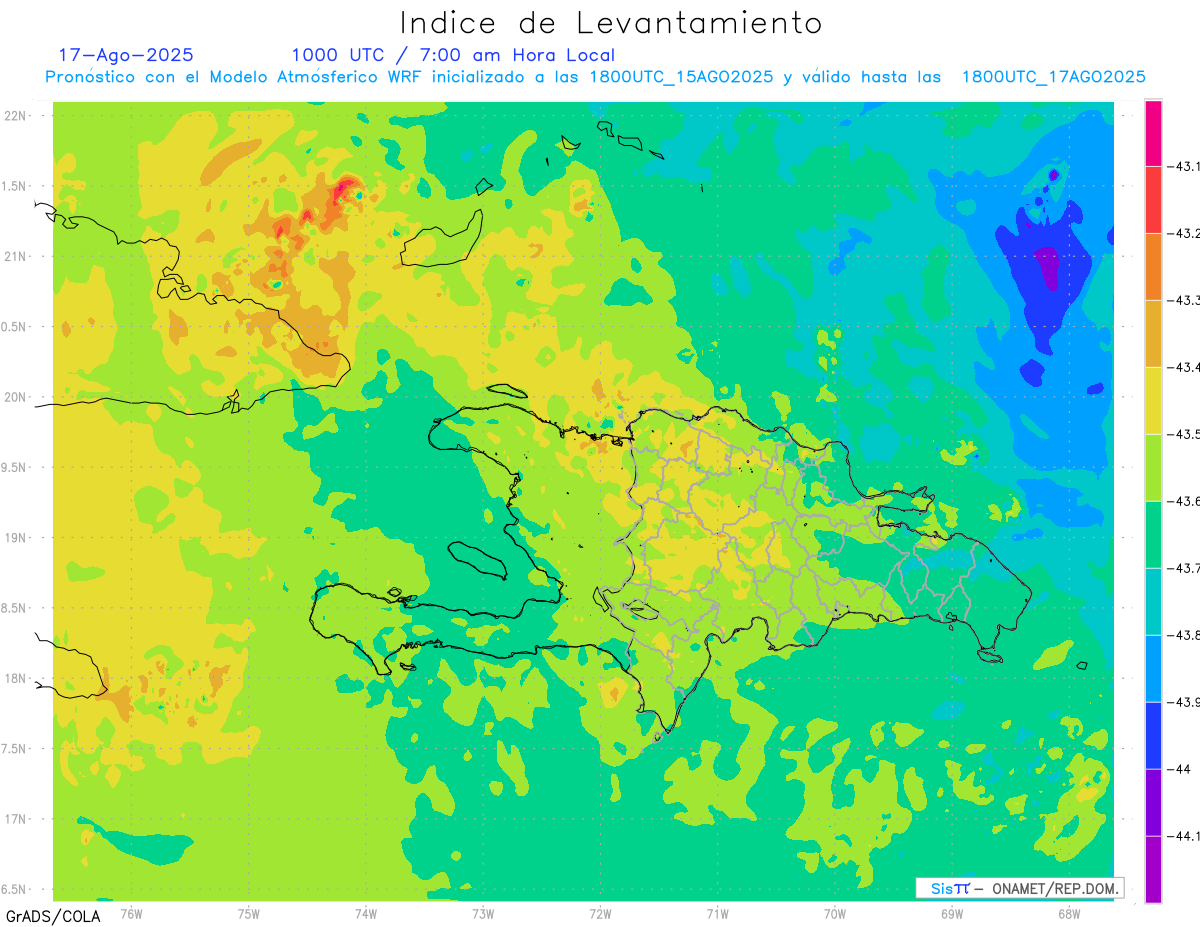Click the '-43.1' colorbar label
This screenshot has width=1200, height=927.
point(1185,166)
